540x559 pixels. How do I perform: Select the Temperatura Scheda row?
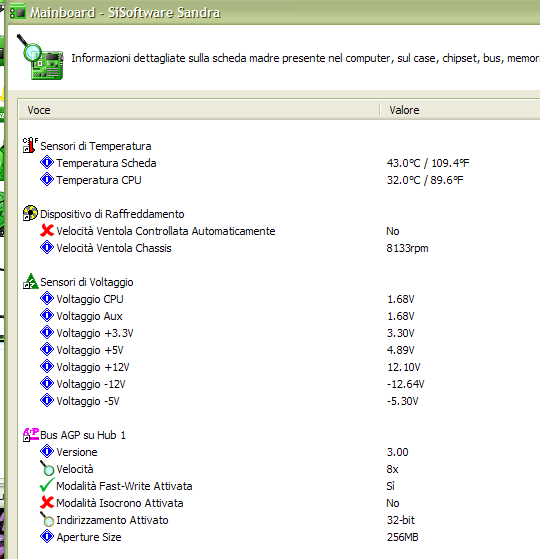[x=279, y=163]
